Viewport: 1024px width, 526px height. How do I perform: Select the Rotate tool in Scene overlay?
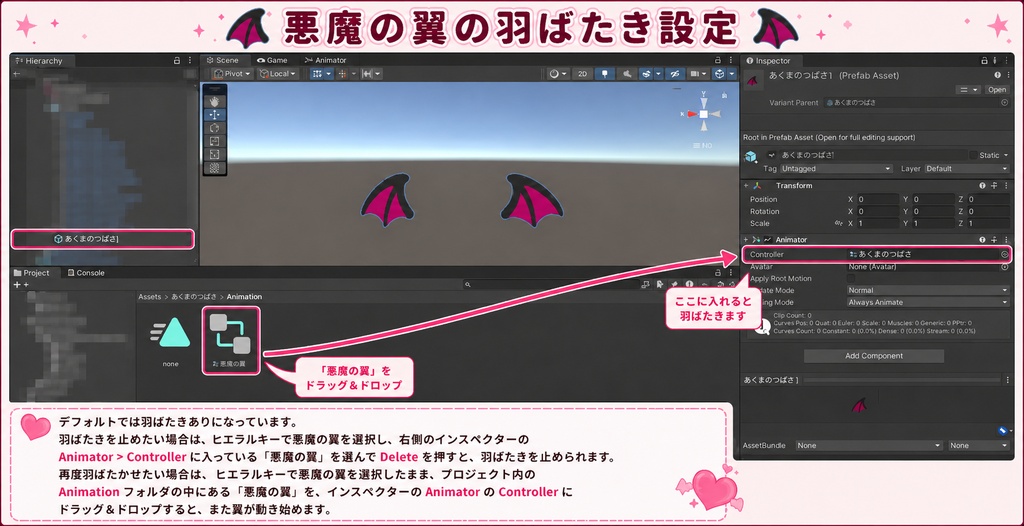pos(215,127)
